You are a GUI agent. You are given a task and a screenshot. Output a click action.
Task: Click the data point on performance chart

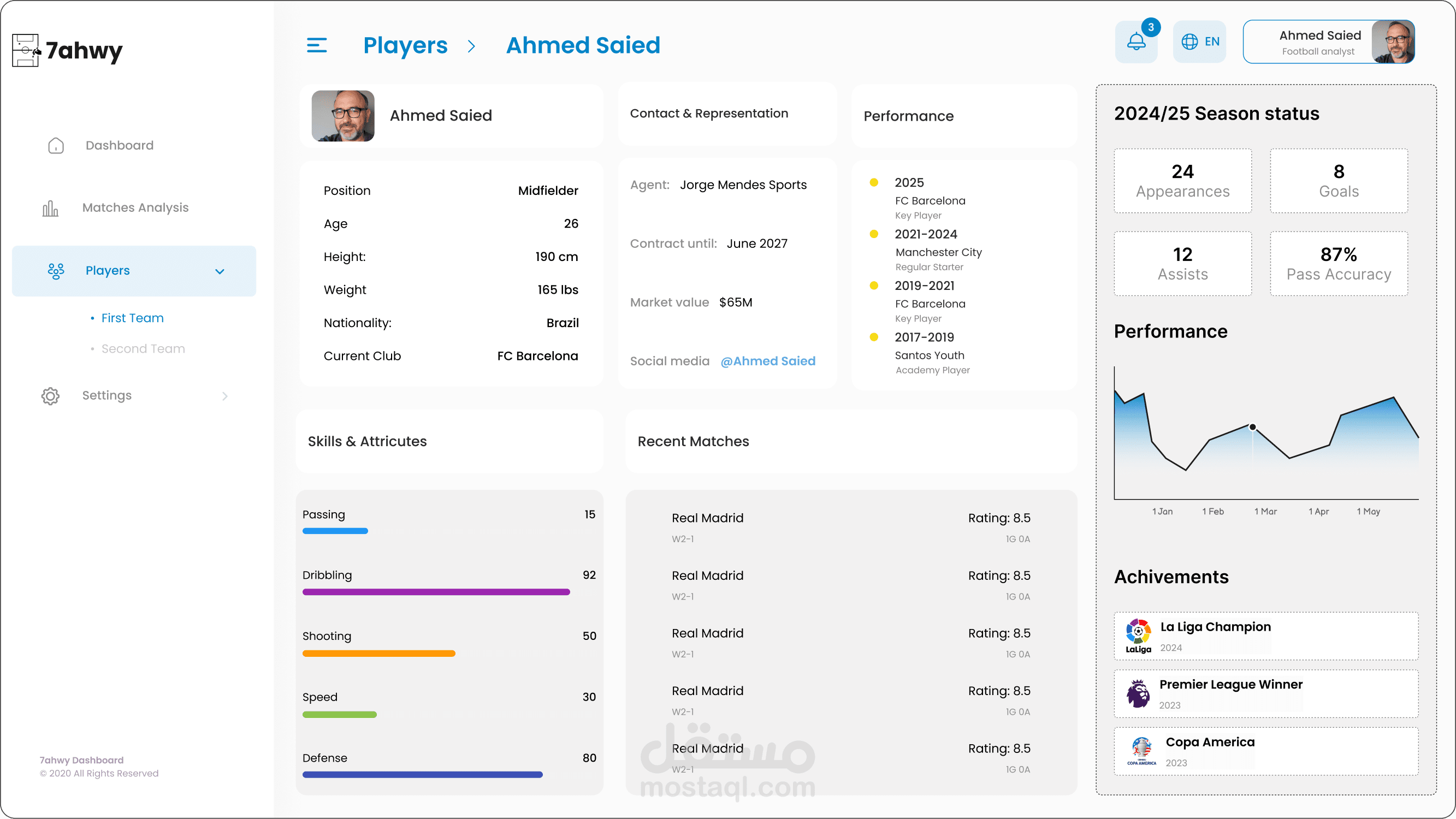click(1252, 428)
